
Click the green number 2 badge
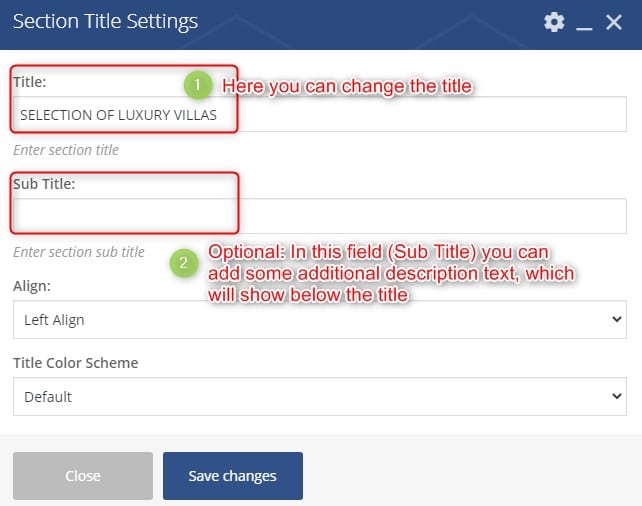pos(182,264)
